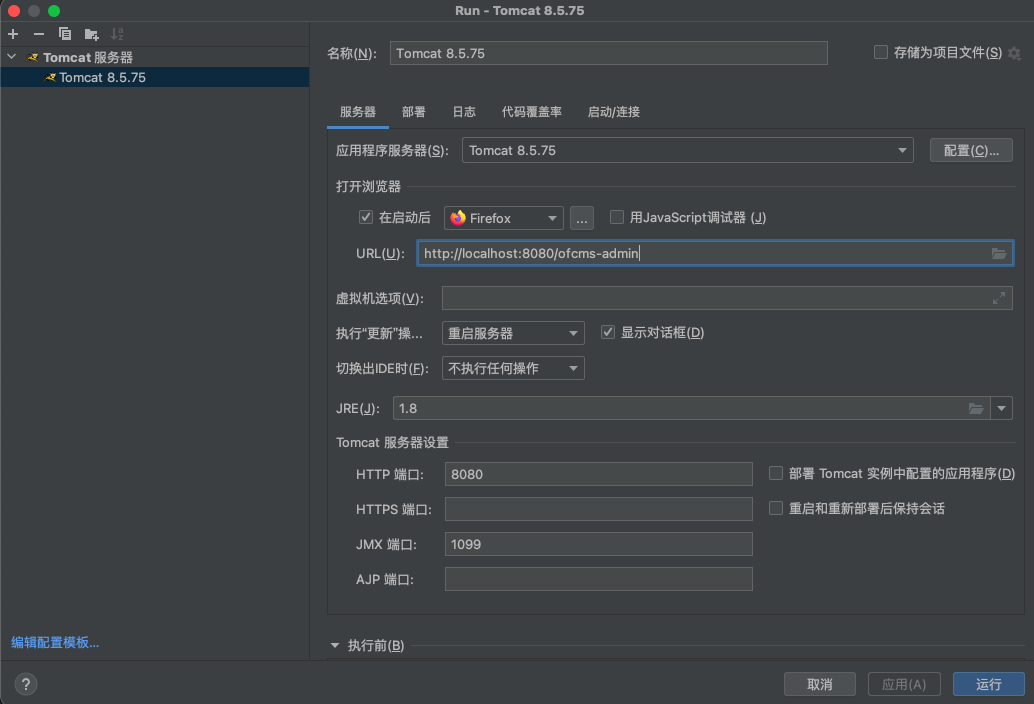This screenshot has height=704, width=1034.
Task: Enable 用JavaScript调试器 checkbox
Action: point(617,217)
